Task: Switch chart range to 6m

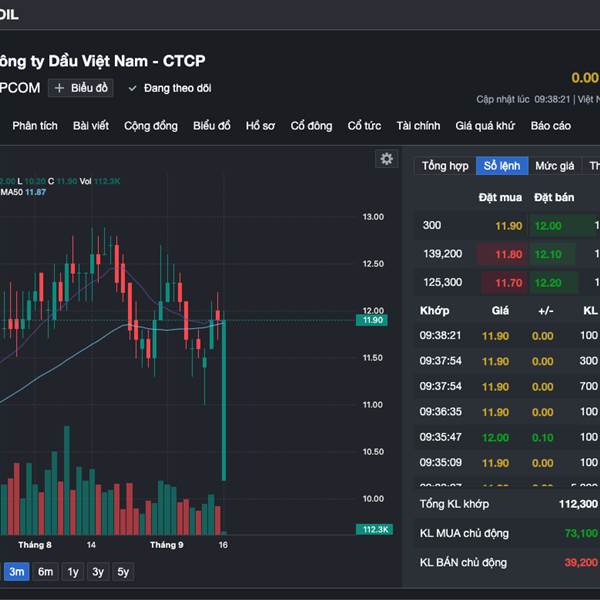Action: (x=46, y=572)
